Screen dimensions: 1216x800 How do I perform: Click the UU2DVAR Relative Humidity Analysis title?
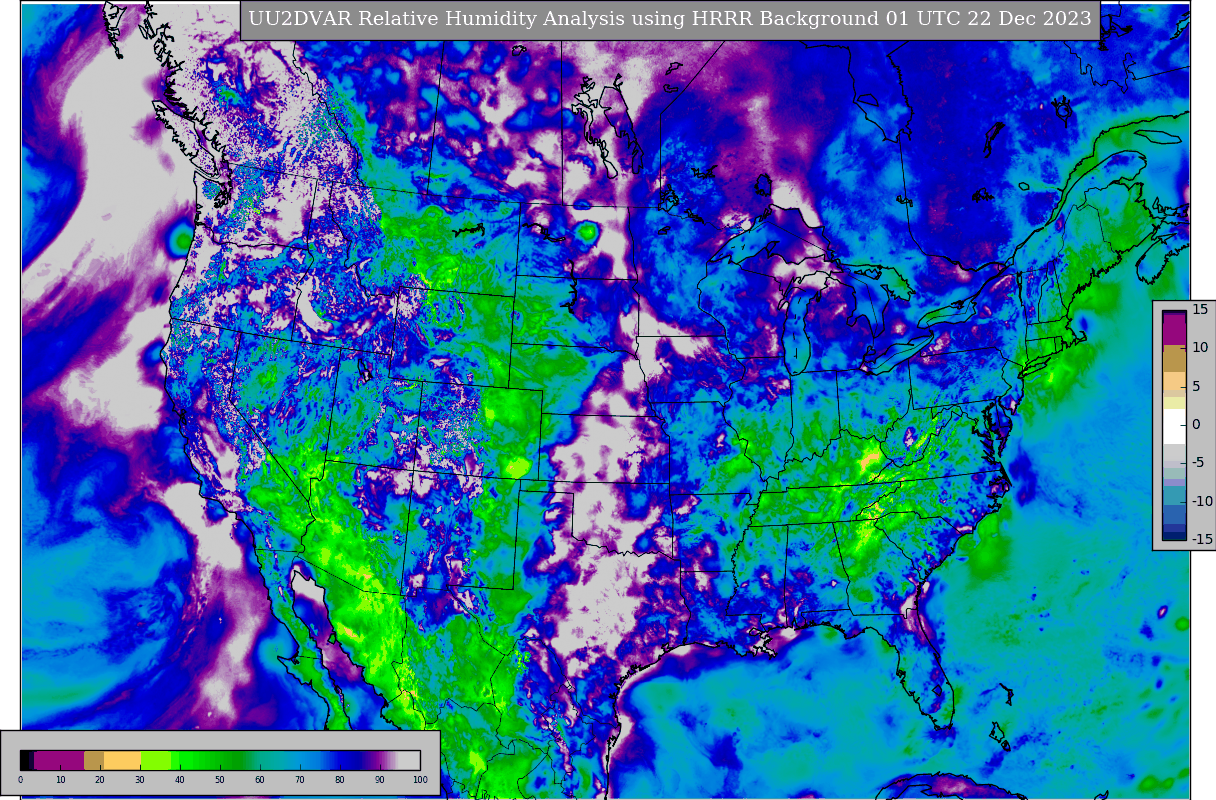point(670,19)
